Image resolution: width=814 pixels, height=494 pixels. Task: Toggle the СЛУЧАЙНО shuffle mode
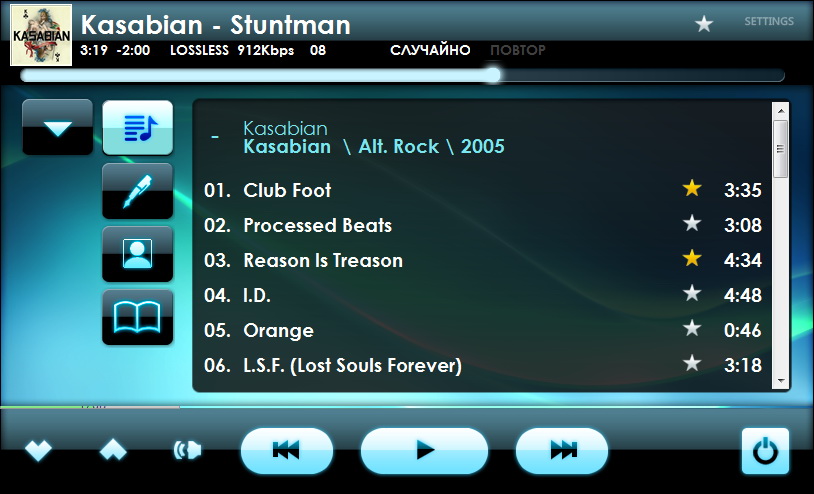430,50
